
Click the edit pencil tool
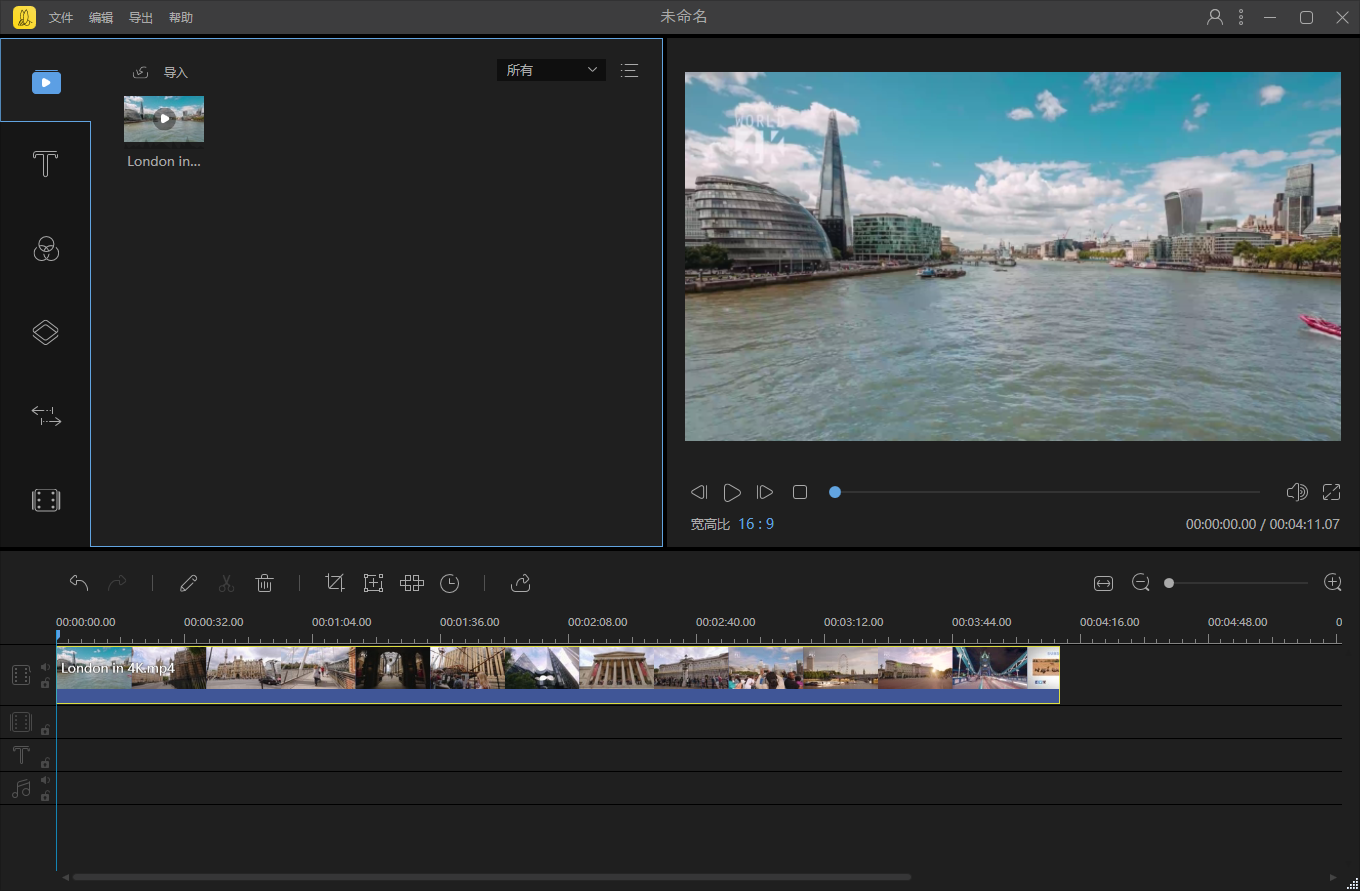pos(188,583)
